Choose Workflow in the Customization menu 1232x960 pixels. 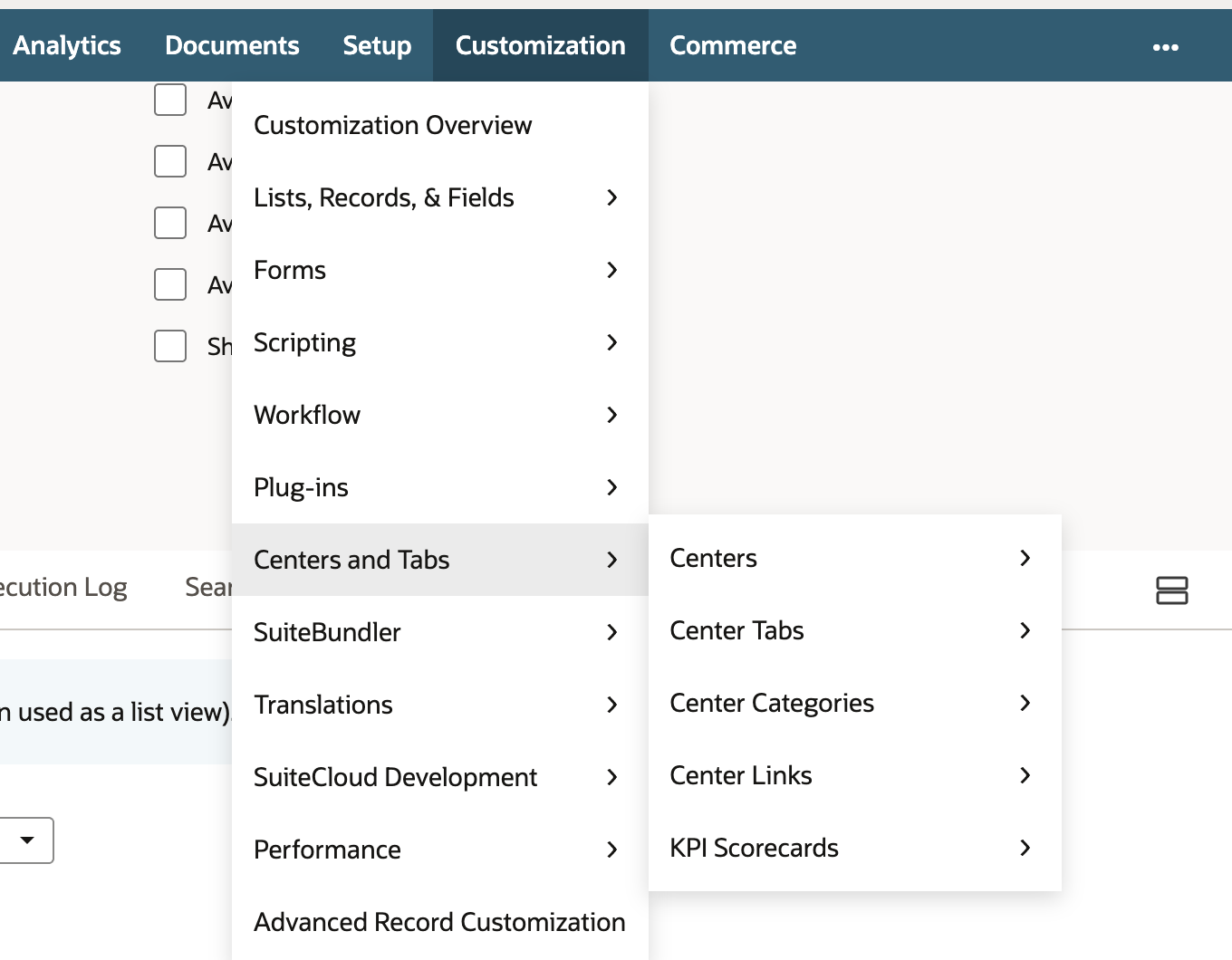click(440, 415)
